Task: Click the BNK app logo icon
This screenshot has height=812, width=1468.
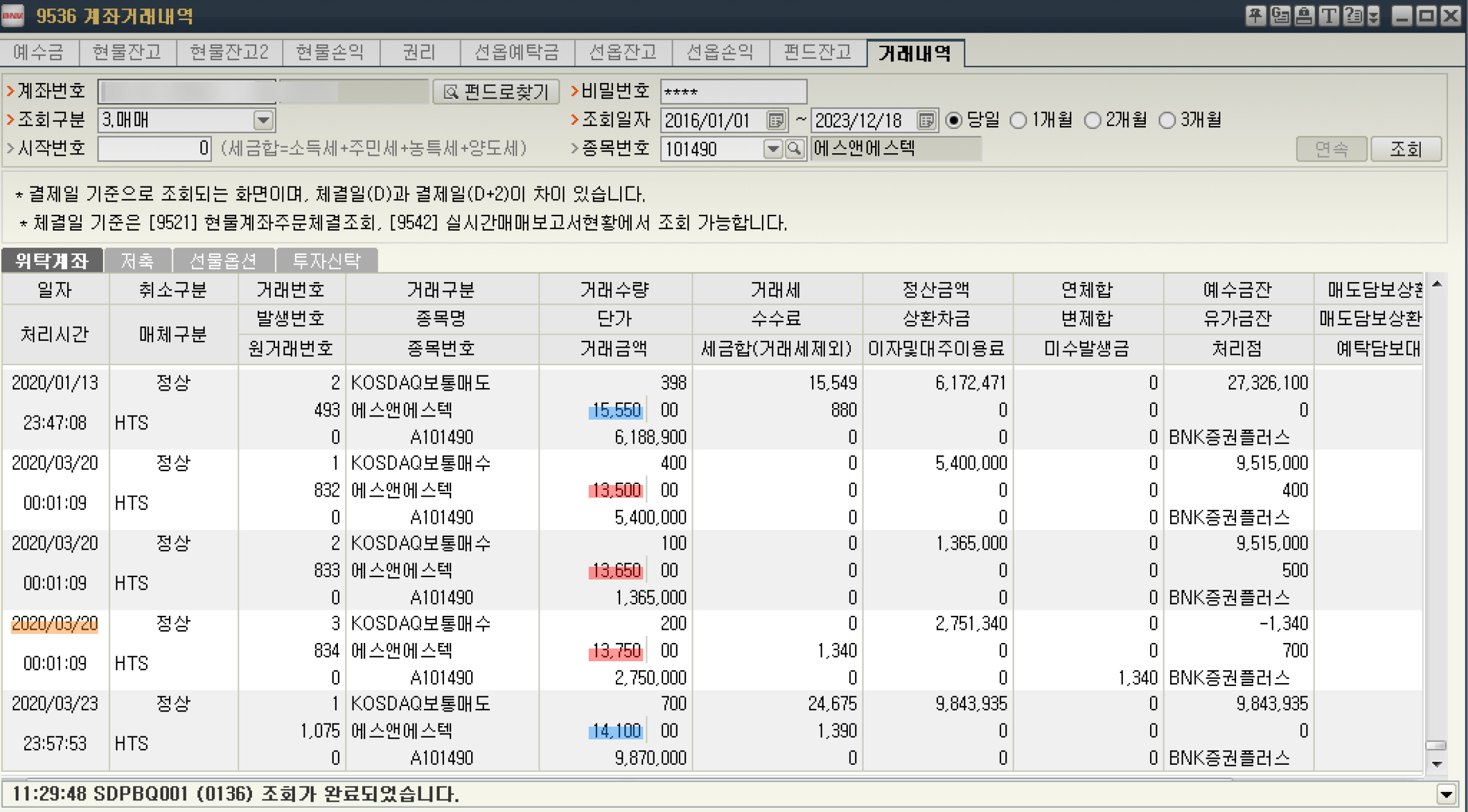Action: coord(13,16)
